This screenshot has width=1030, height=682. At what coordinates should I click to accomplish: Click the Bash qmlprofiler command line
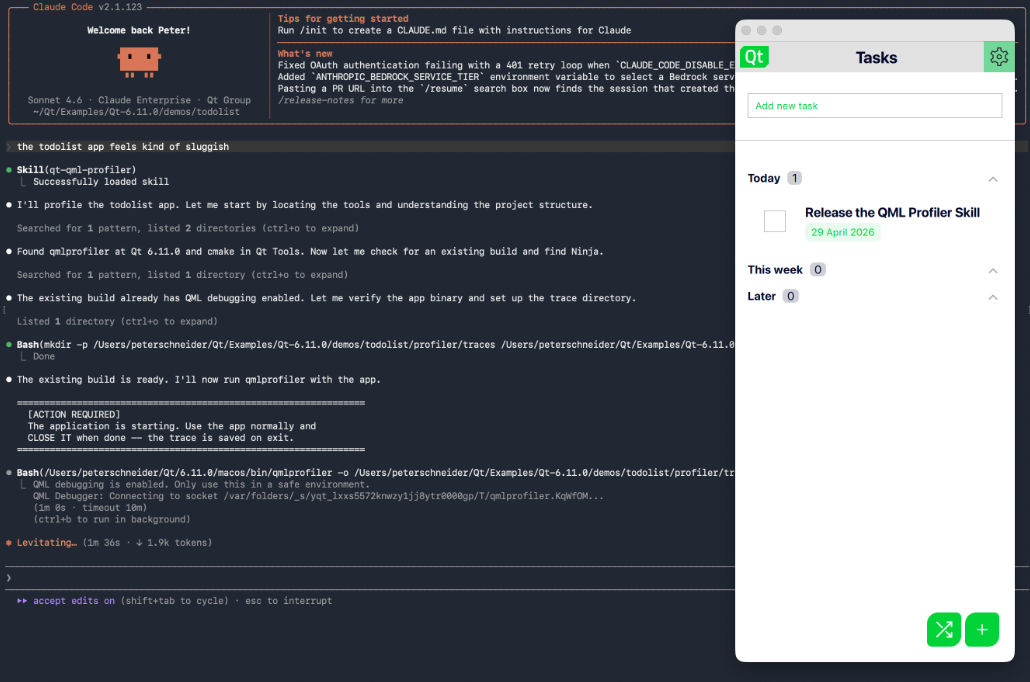pyautogui.click(x=375, y=472)
